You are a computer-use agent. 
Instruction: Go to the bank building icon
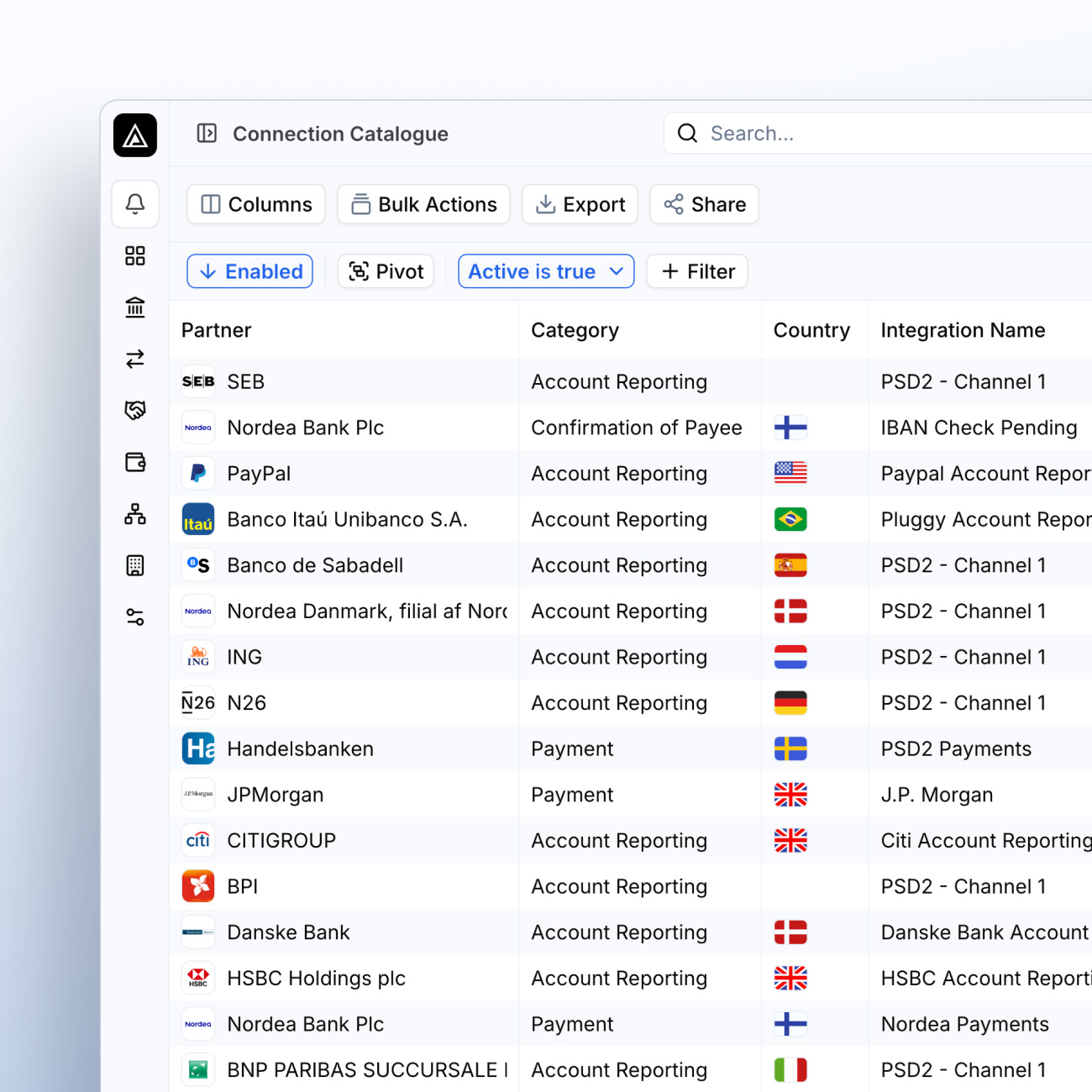pyautogui.click(x=135, y=307)
